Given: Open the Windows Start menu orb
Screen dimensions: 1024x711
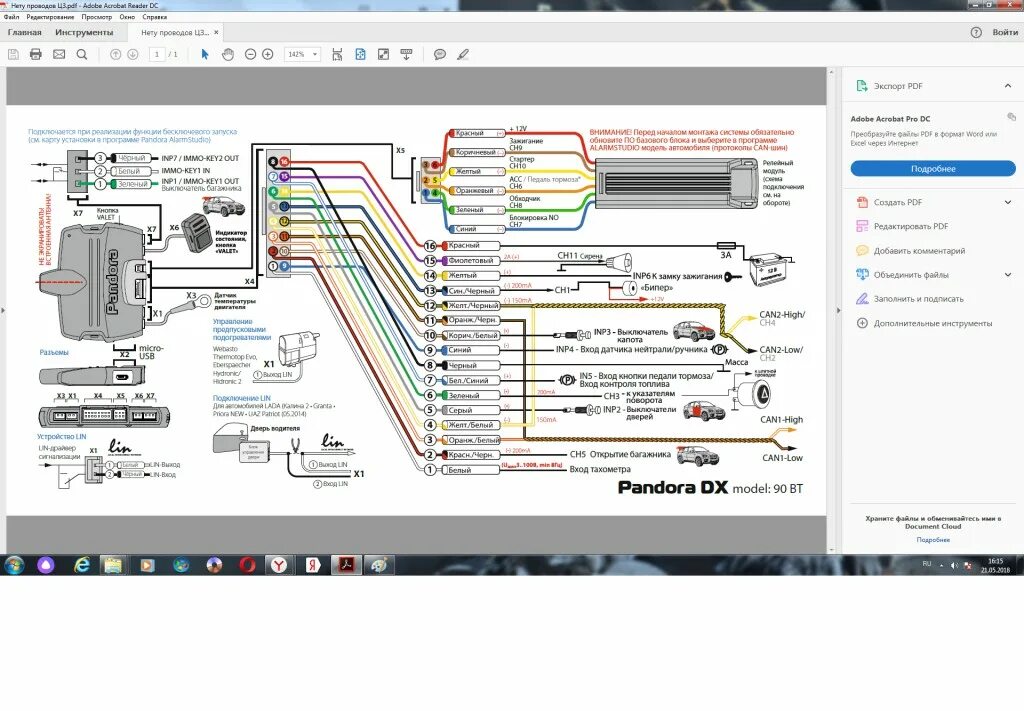Looking at the screenshot, I should coord(14,565).
